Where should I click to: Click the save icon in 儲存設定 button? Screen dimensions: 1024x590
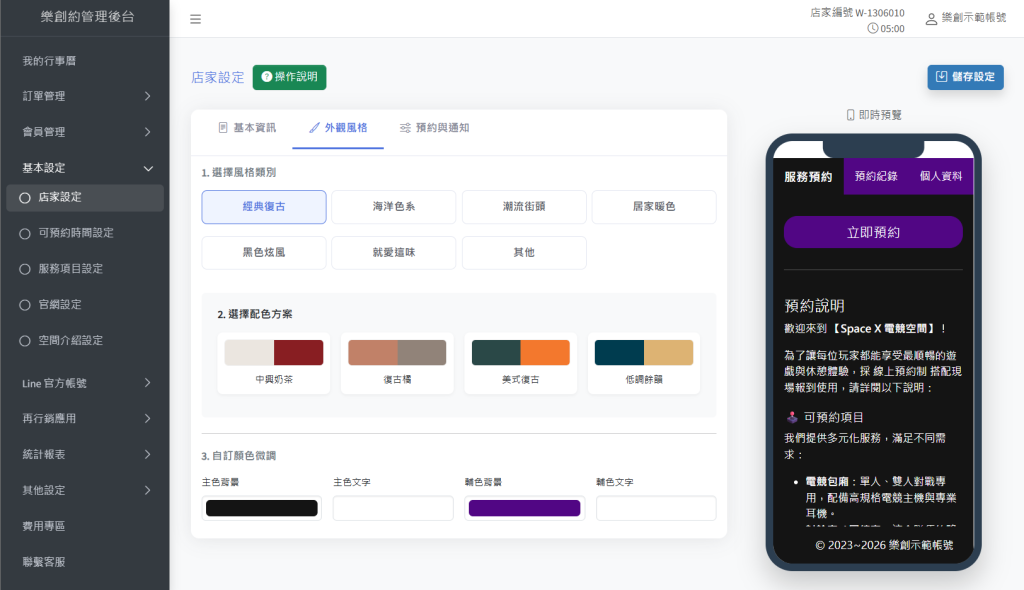(941, 77)
